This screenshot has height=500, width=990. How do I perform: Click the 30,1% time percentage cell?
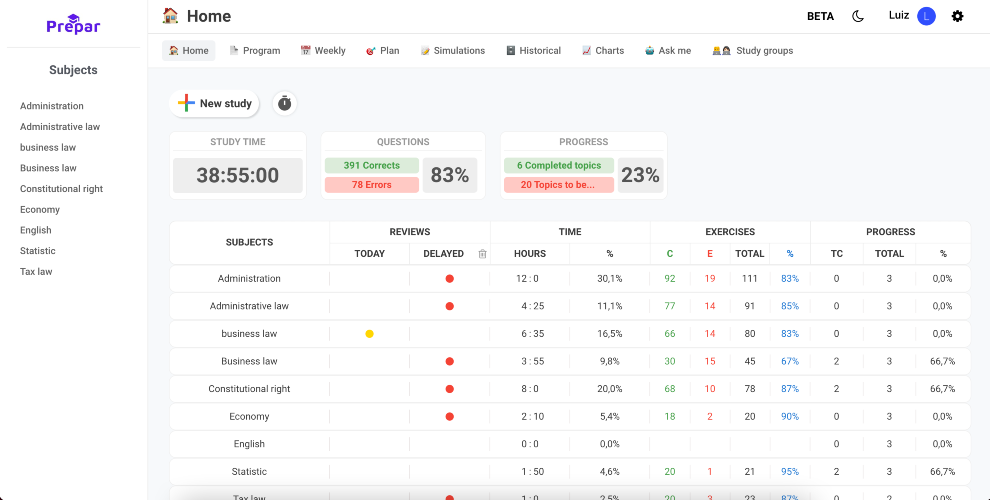610,278
